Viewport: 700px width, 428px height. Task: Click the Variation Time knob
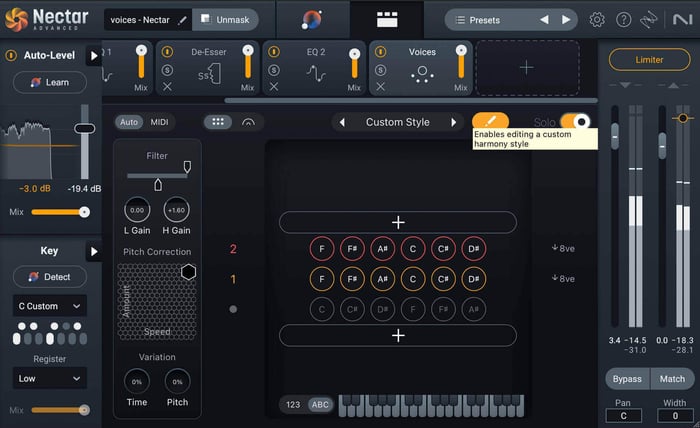click(137, 382)
